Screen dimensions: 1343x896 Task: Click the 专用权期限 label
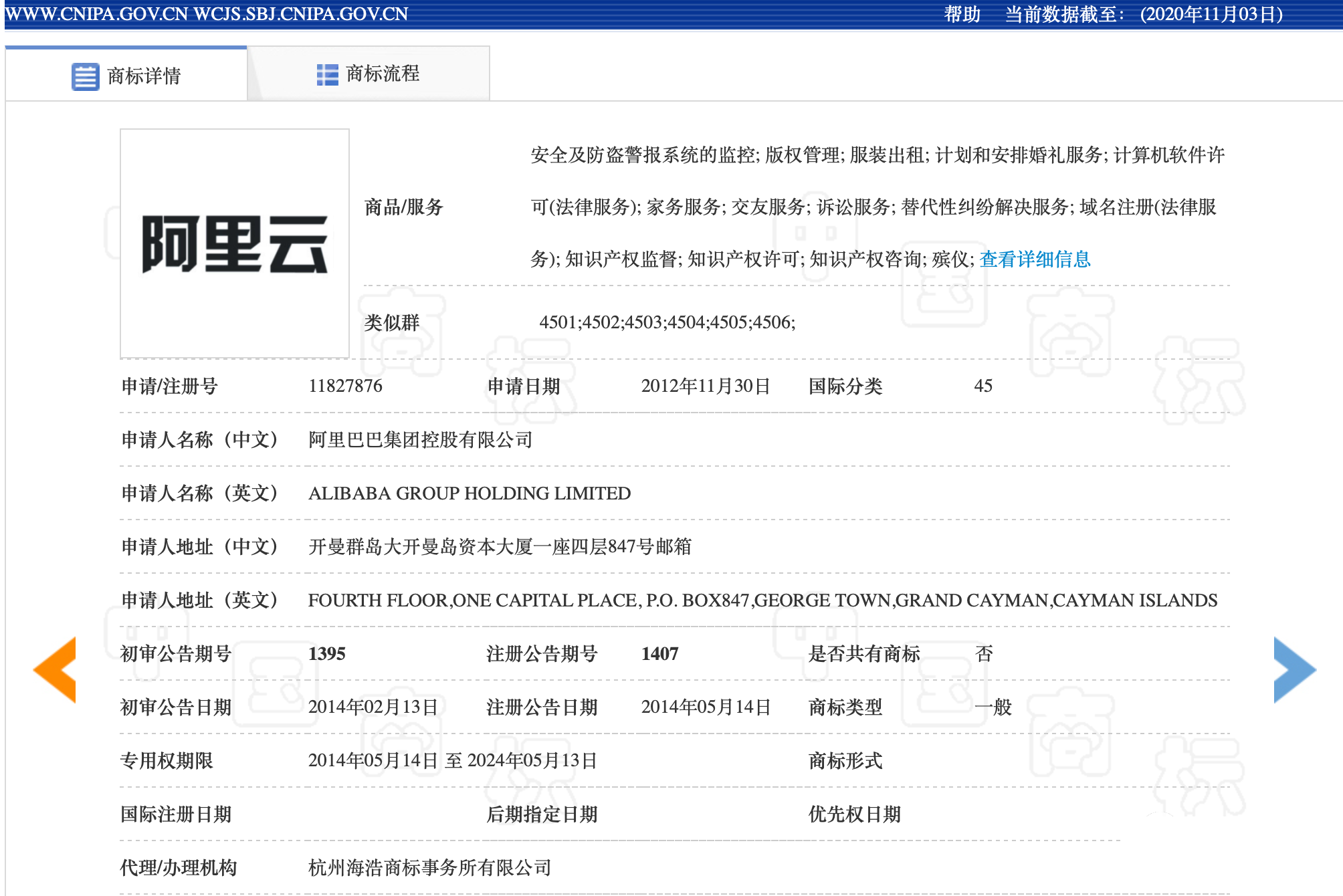pos(167,760)
